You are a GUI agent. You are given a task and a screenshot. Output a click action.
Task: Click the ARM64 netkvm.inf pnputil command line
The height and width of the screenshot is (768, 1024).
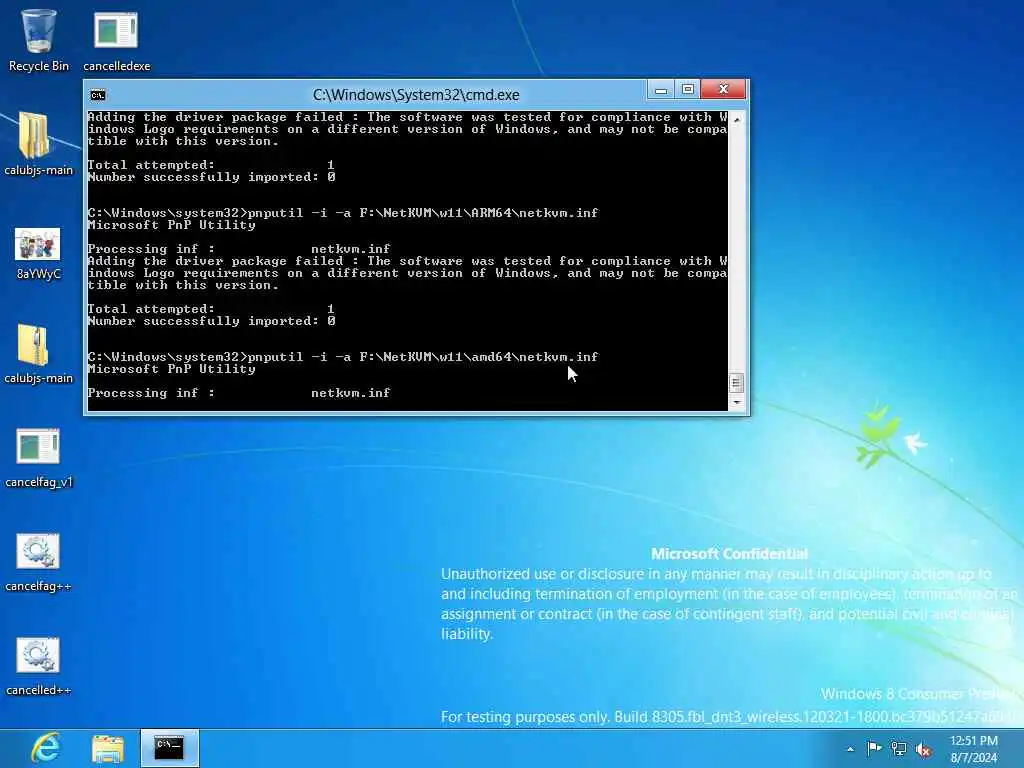point(343,213)
